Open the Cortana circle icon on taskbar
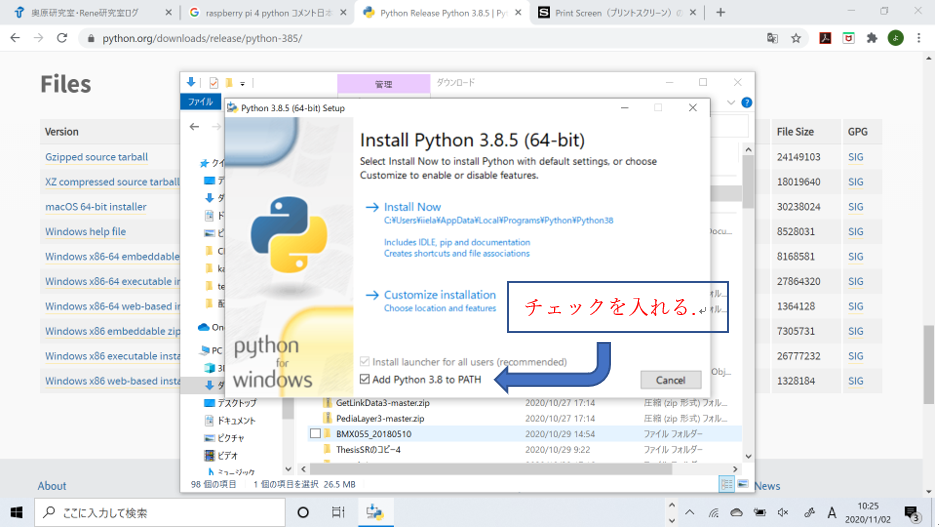This screenshot has height=528, width=939. click(x=303, y=513)
